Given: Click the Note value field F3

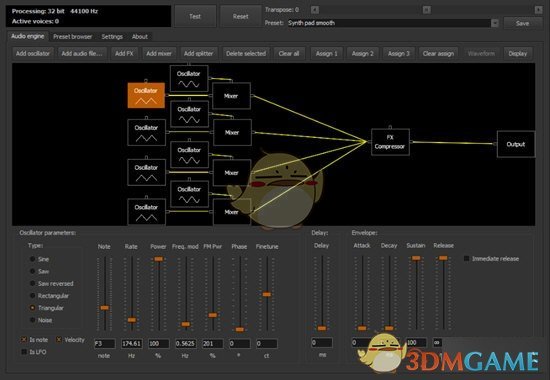Looking at the screenshot, I should point(105,344).
